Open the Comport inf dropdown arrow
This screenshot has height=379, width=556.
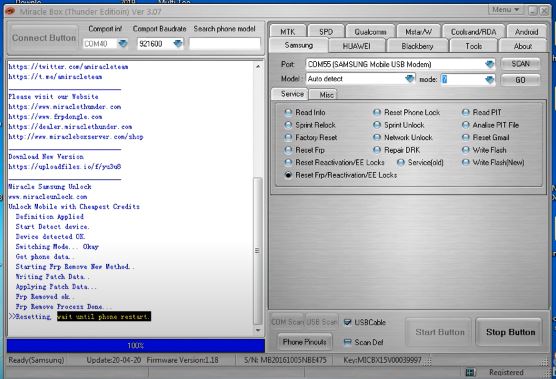click(123, 44)
